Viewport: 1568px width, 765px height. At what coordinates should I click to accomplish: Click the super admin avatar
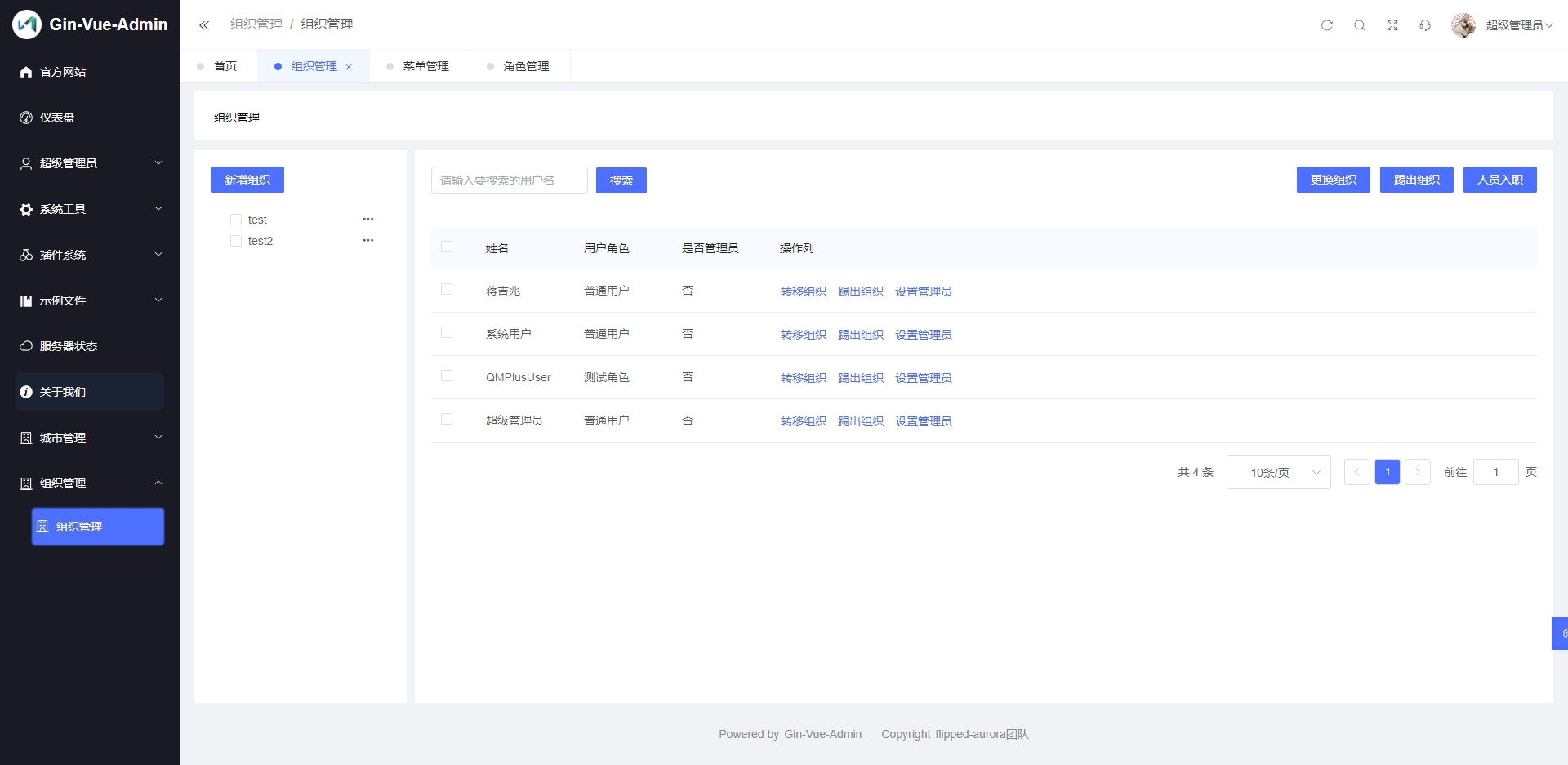[1463, 25]
